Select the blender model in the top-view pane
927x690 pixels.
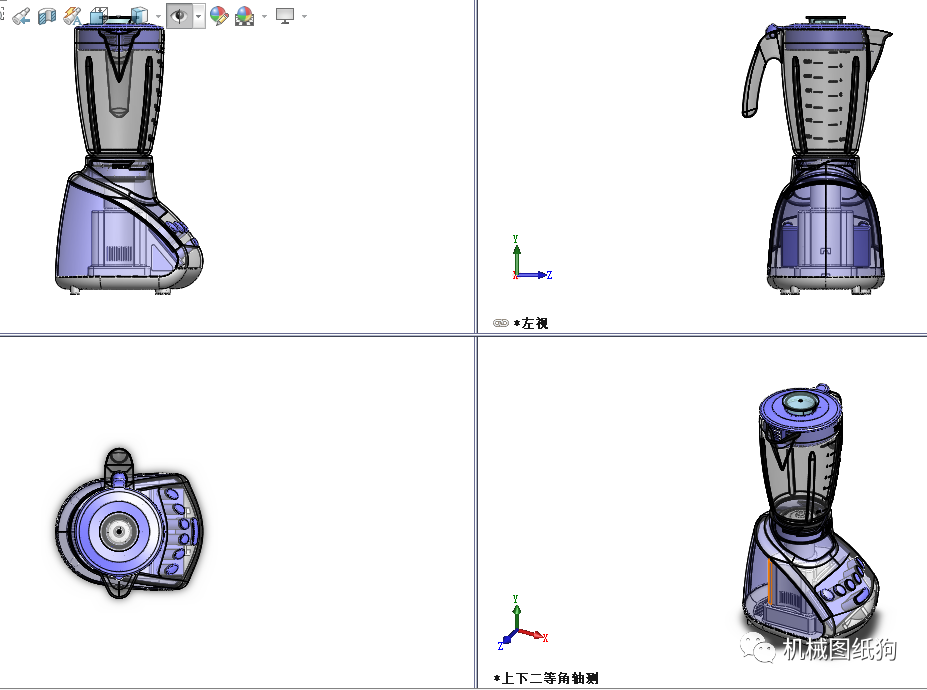point(129,523)
